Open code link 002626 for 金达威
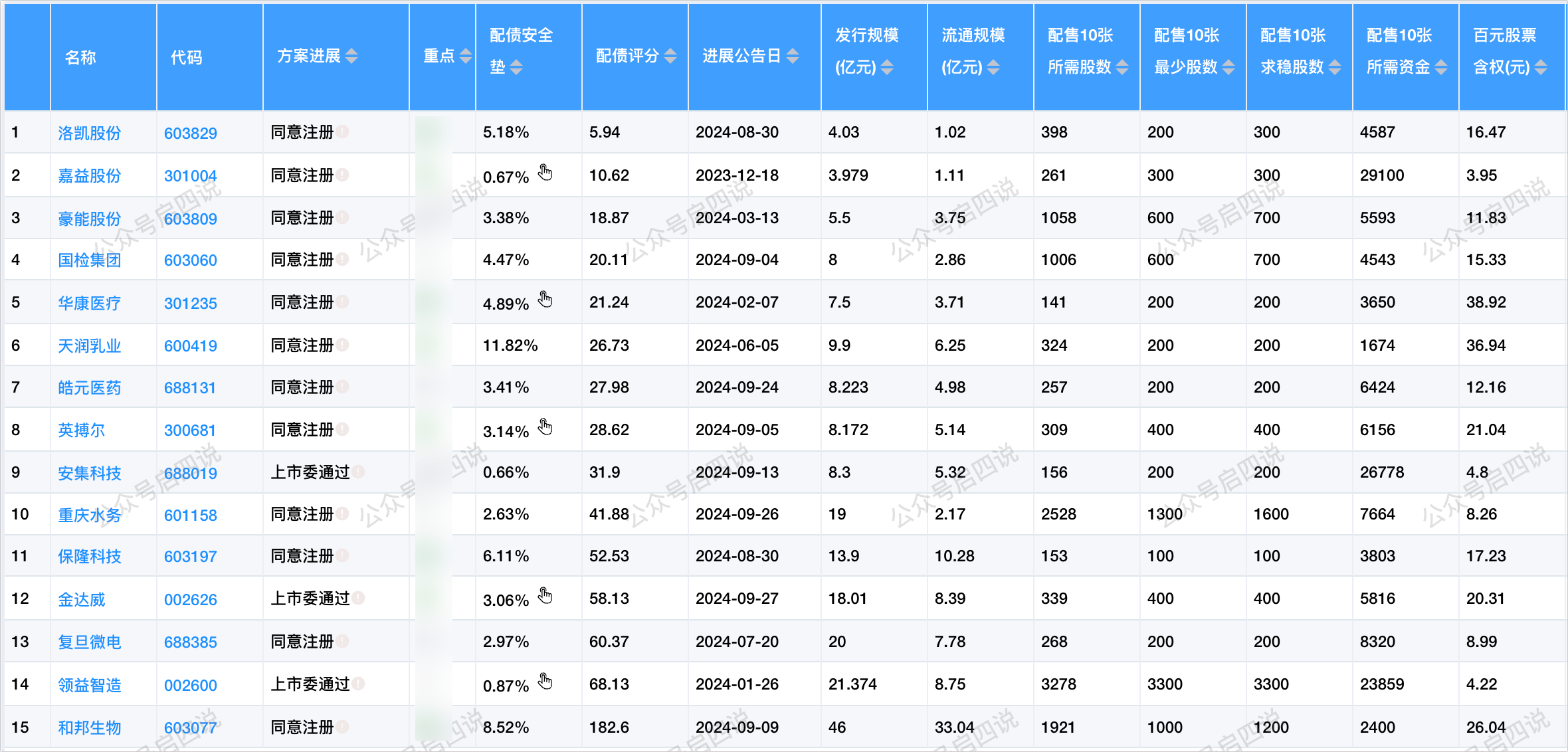 (190, 599)
